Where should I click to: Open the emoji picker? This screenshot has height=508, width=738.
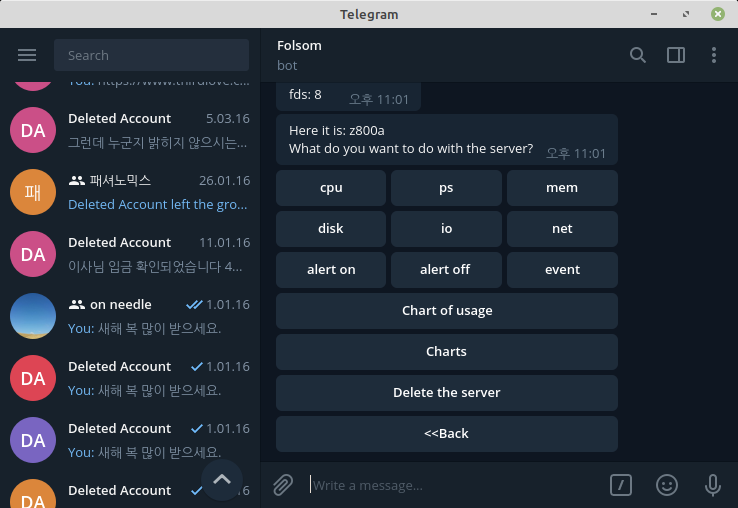click(x=667, y=485)
